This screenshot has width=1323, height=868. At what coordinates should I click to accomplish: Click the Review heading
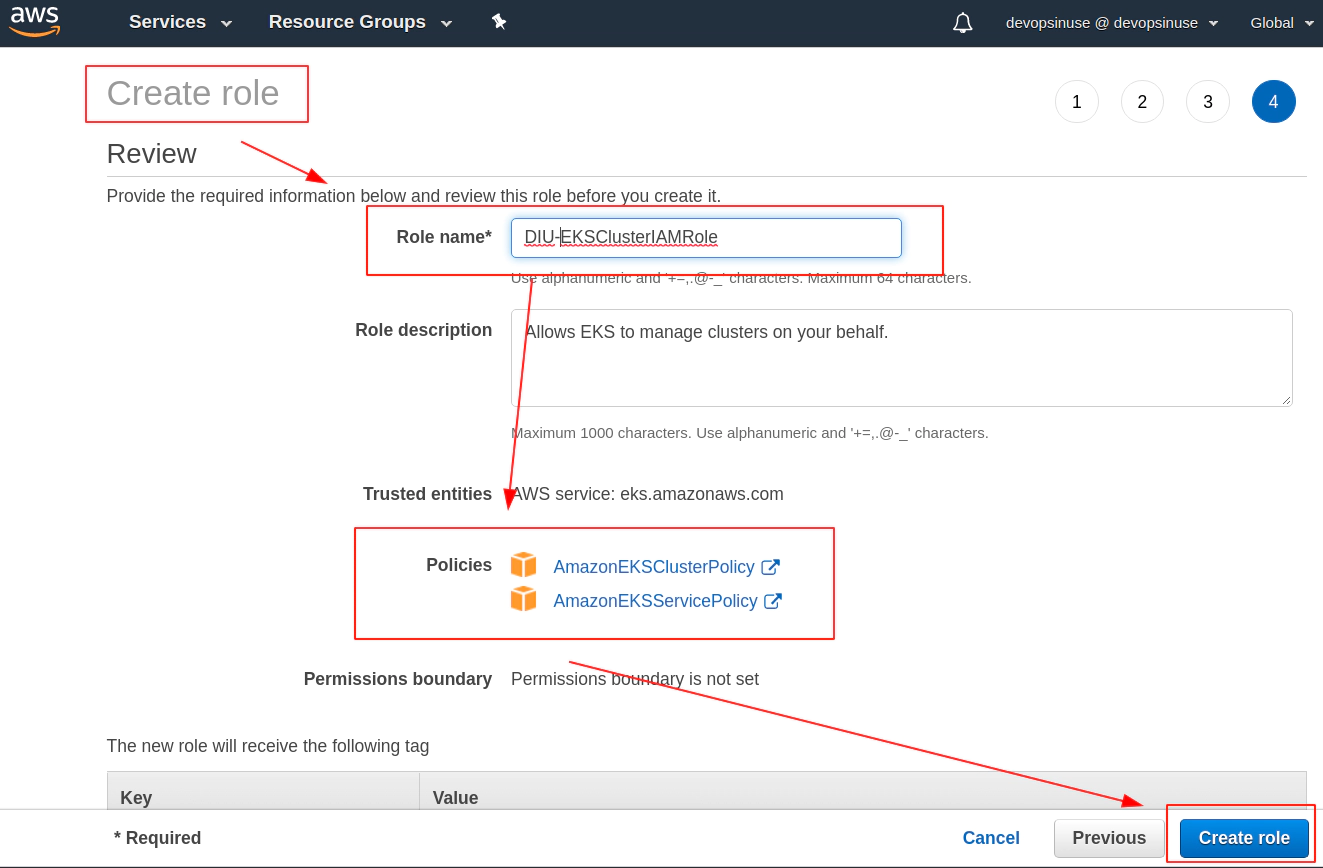(151, 154)
